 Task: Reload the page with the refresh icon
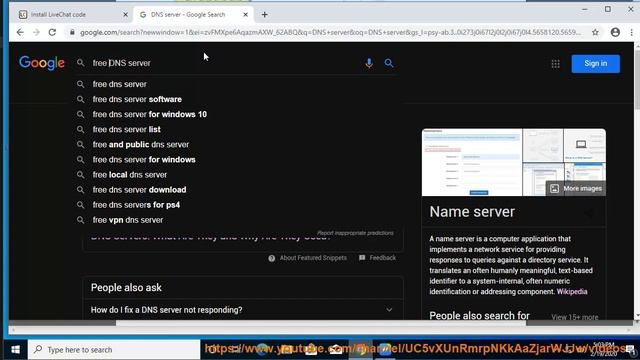tap(52, 32)
